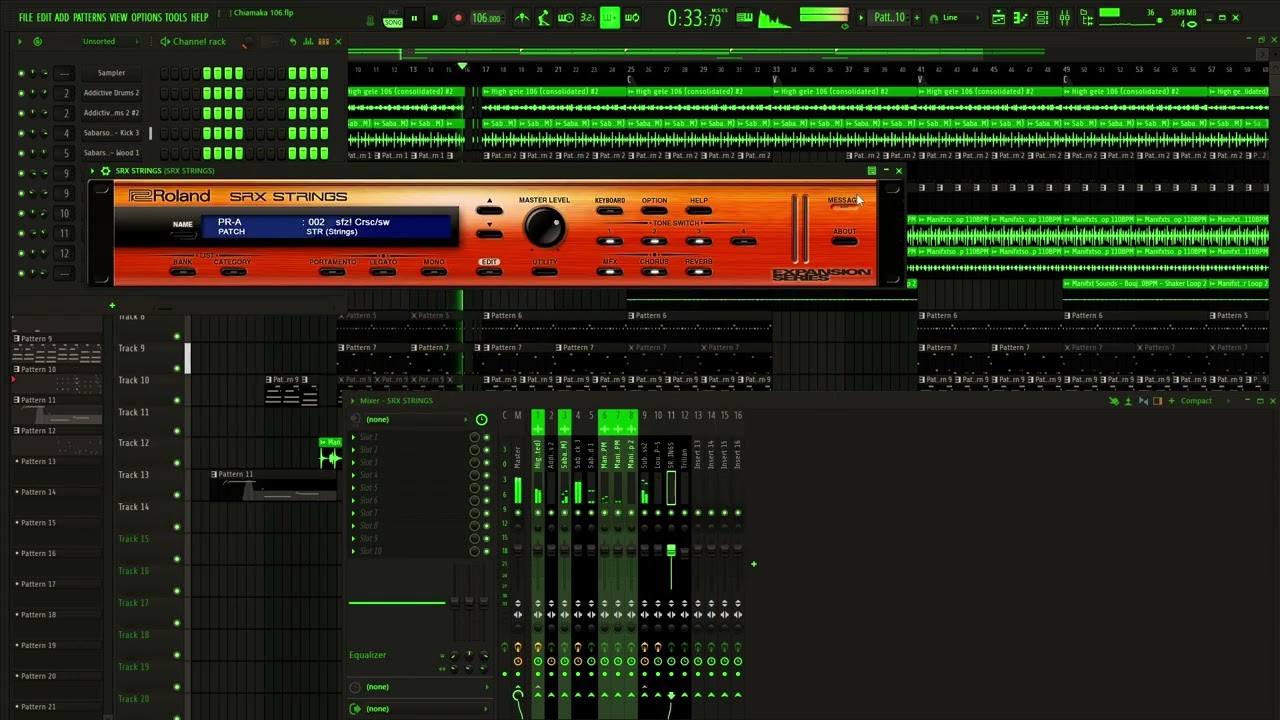Click the channel rack undo arrow icon

coord(292,42)
